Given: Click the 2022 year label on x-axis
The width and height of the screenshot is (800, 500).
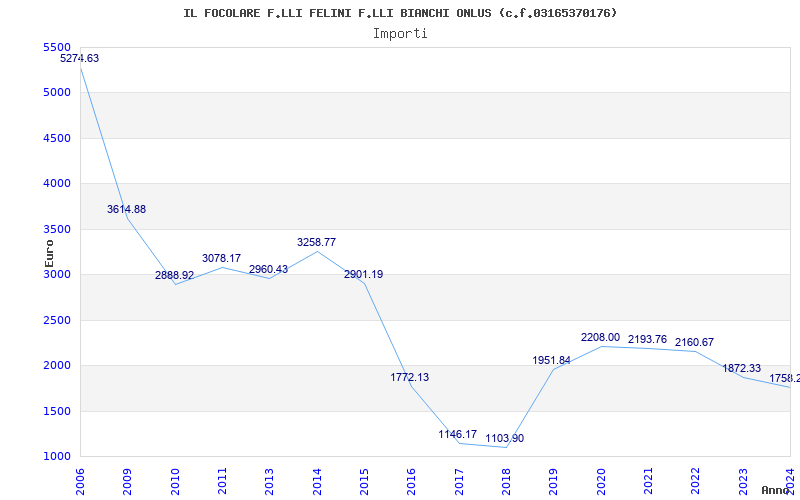Looking at the screenshot, I should pos(695,482).
